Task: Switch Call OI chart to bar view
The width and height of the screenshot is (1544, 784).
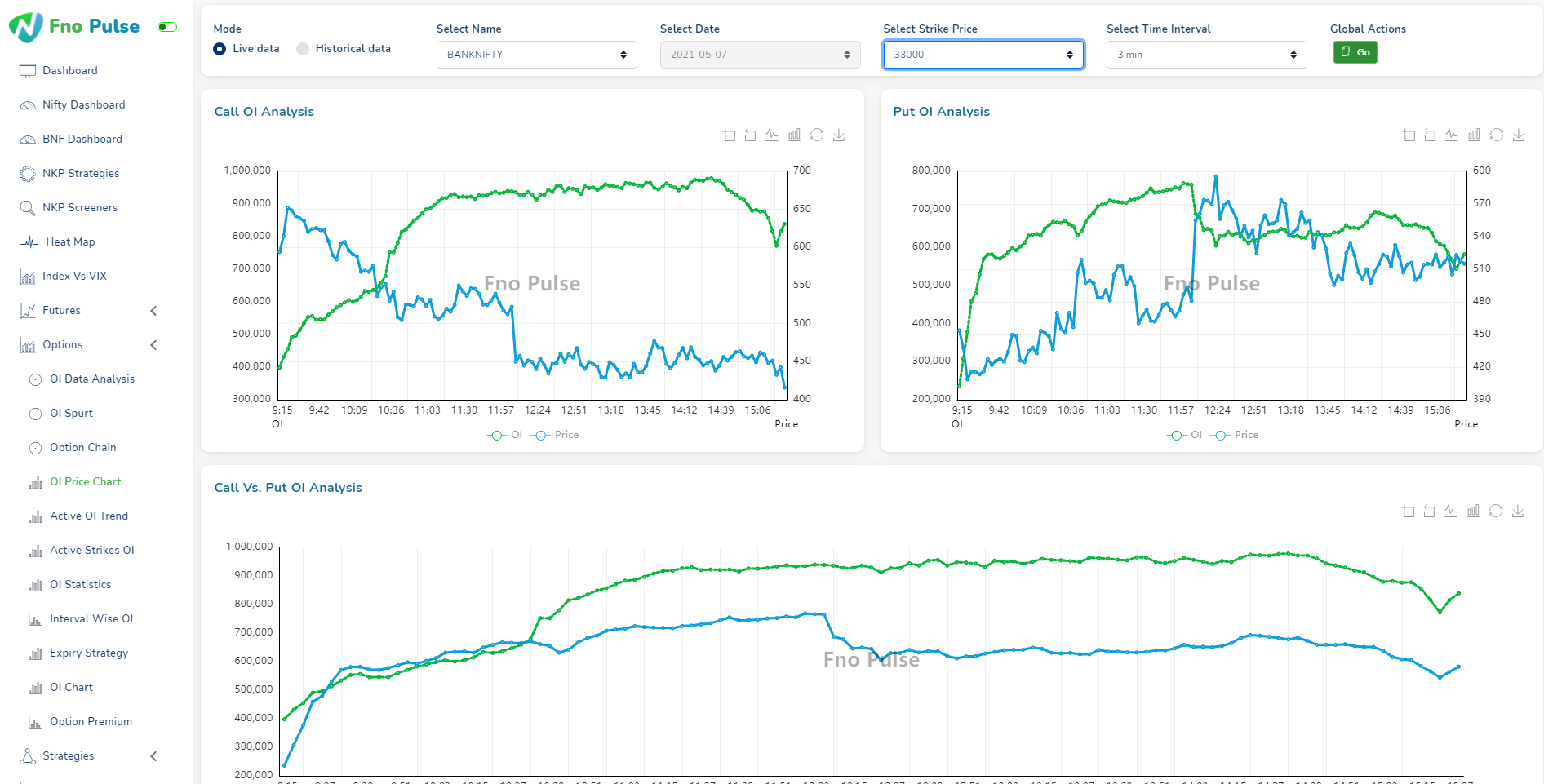Action: click(x=794, y=135)
